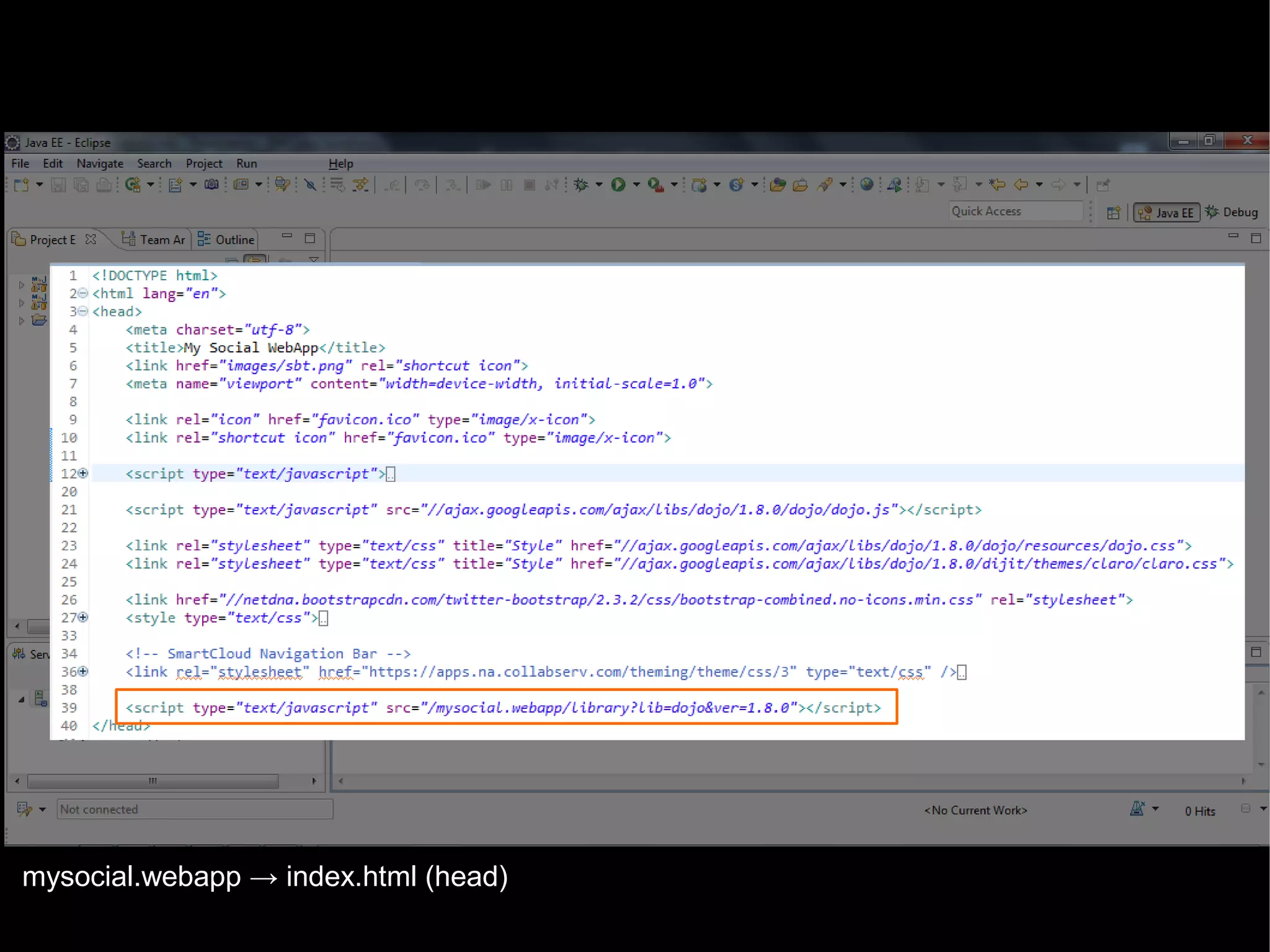Maximize the Project Explorer panel

310,238
